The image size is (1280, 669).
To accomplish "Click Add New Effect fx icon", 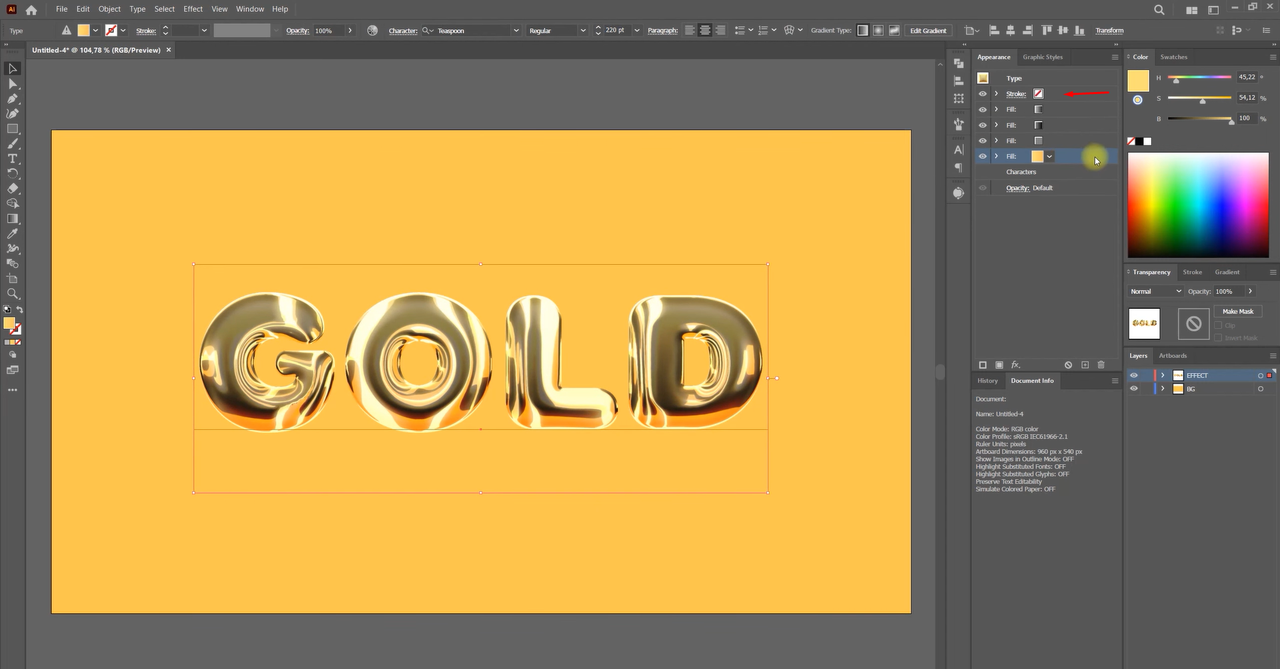I will coord(1015,365).
